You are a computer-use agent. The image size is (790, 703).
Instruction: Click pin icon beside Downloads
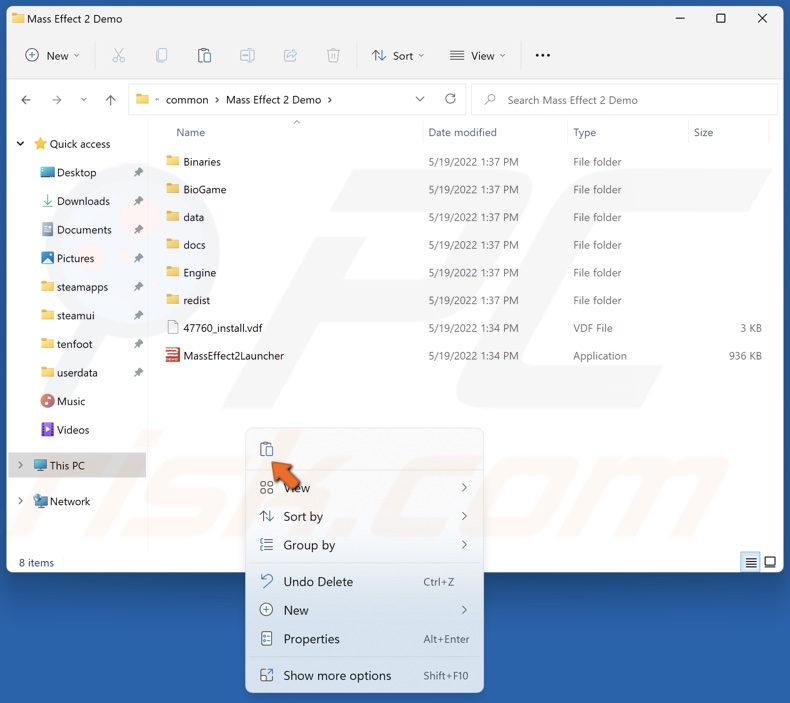138,201
